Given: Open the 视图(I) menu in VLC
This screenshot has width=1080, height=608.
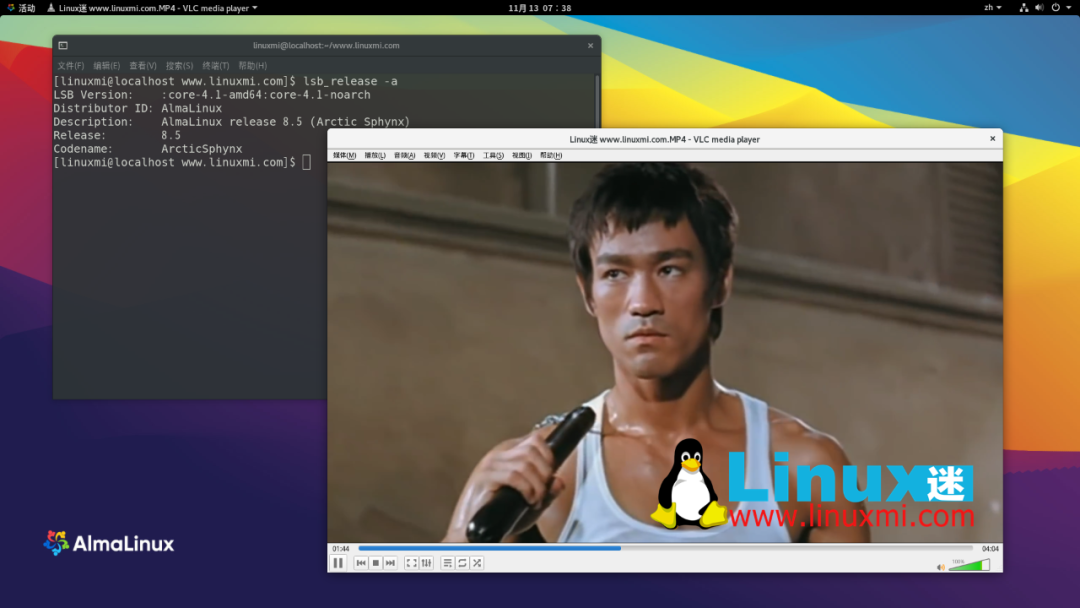Looking at the screenshot, I should coord(521,156).
